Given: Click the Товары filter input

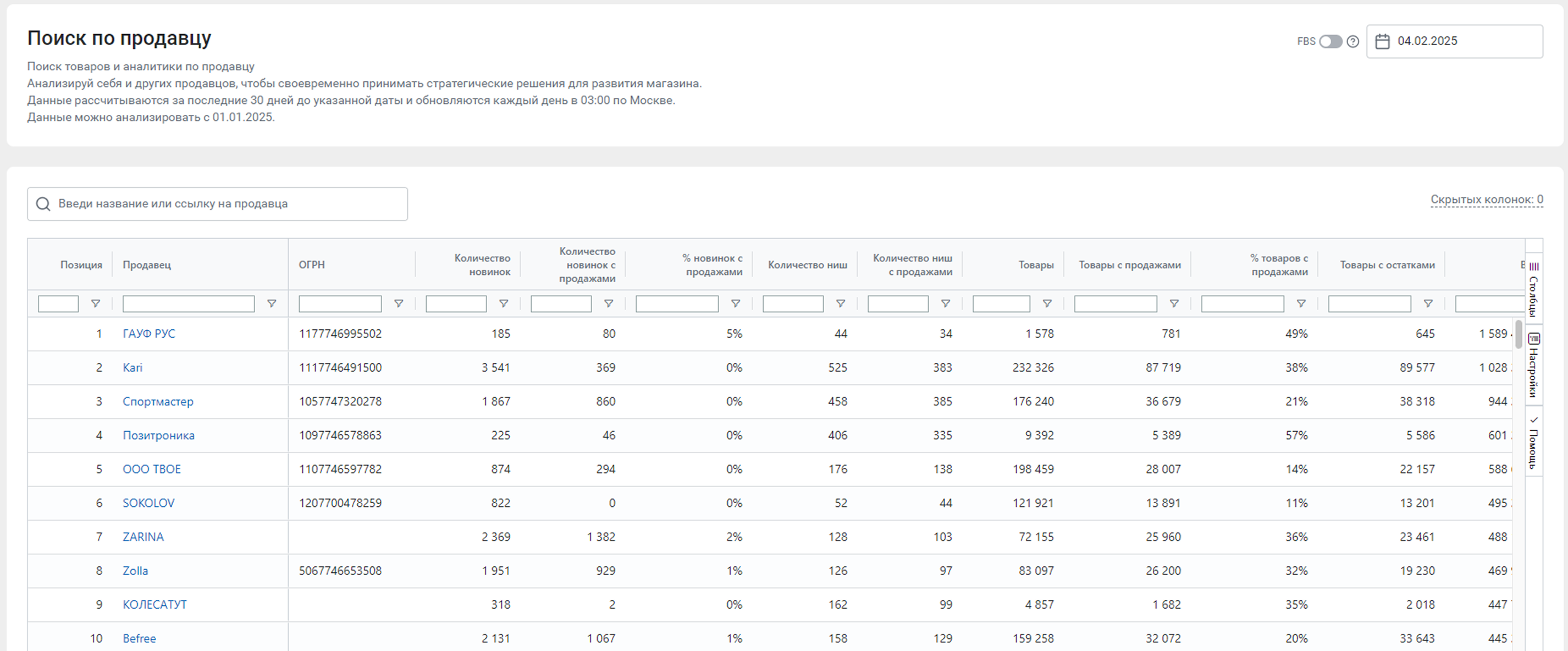Looking at the screenshot, I should [1001, 303].
